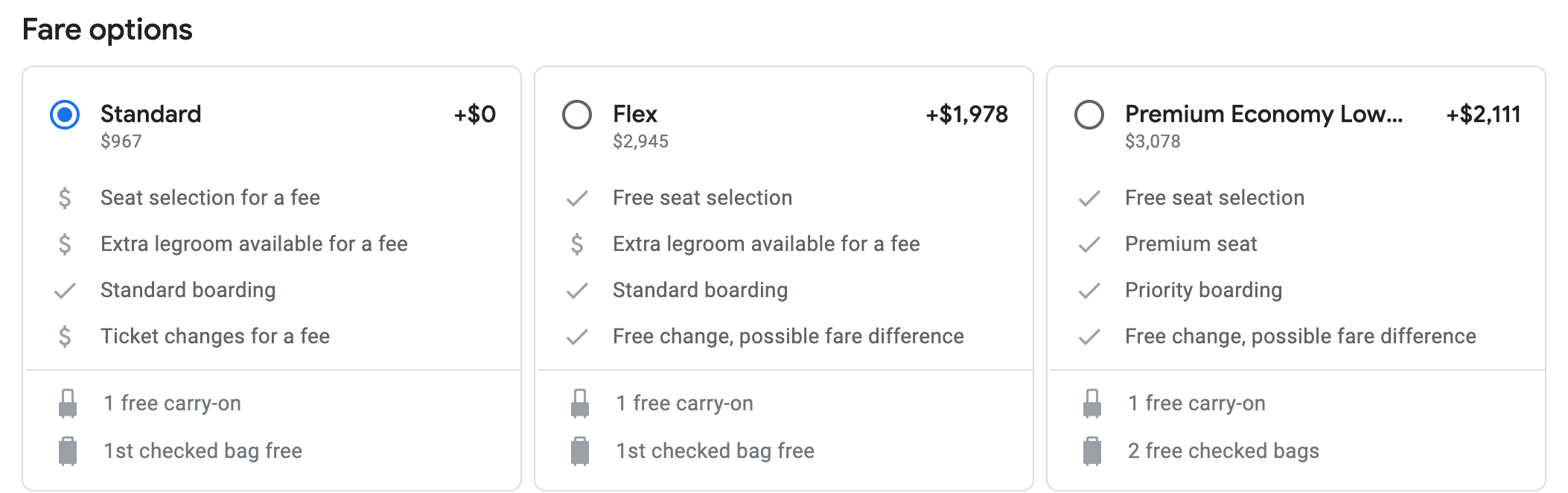
Task: Click dollar icon beside Flex extra legroom
Action: pos(577,244)
